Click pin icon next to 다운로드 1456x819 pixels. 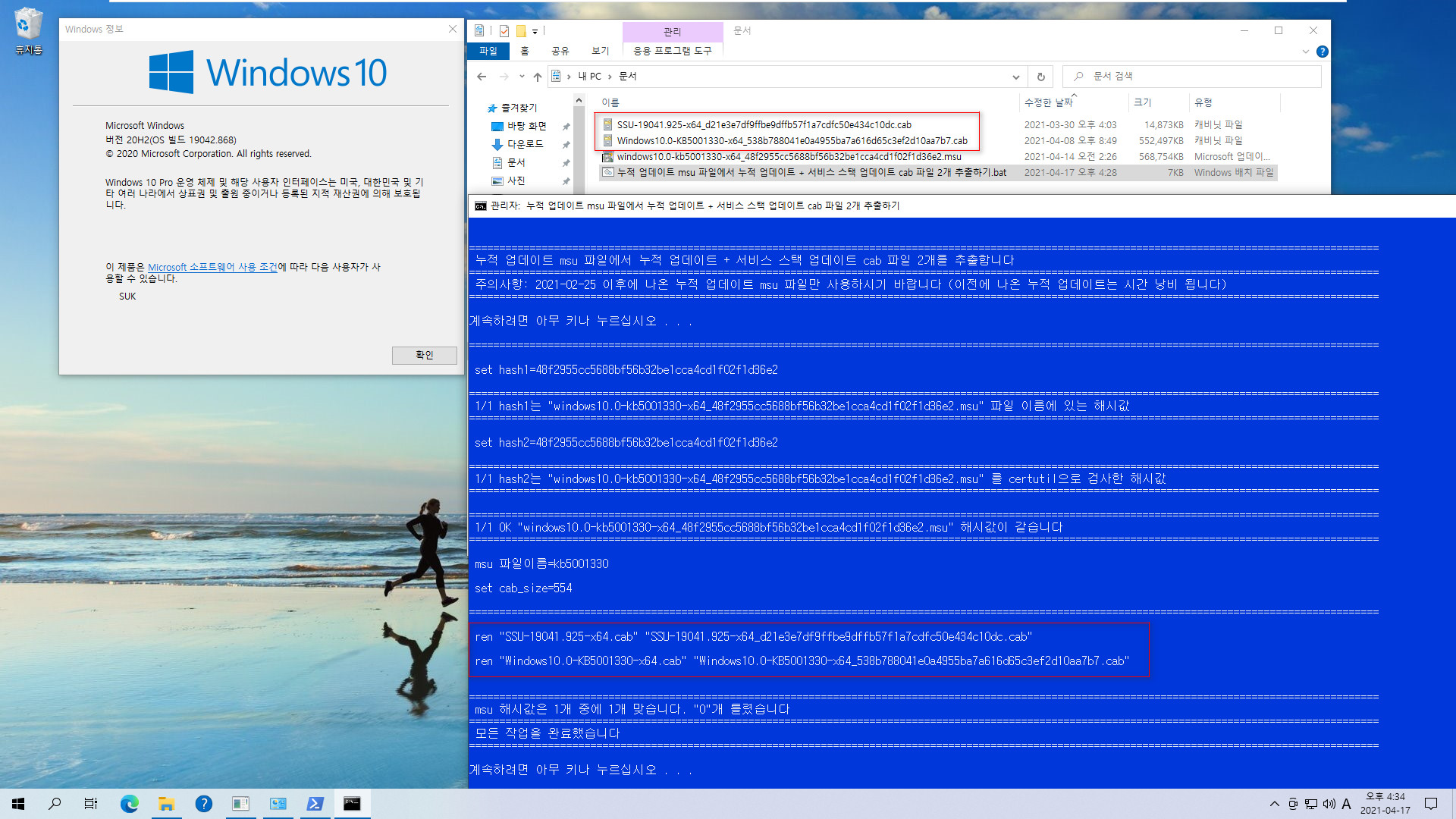566,145
